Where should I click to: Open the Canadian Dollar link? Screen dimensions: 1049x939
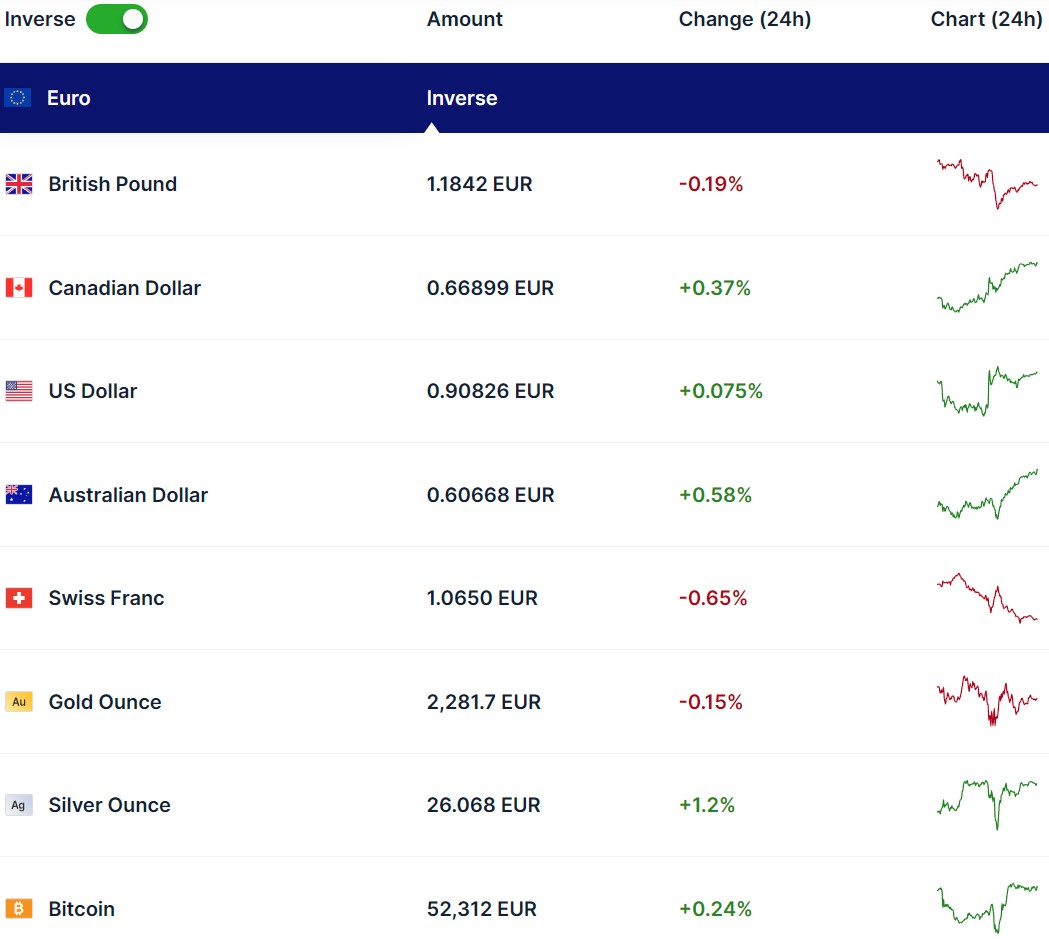[x=124, y=288]
